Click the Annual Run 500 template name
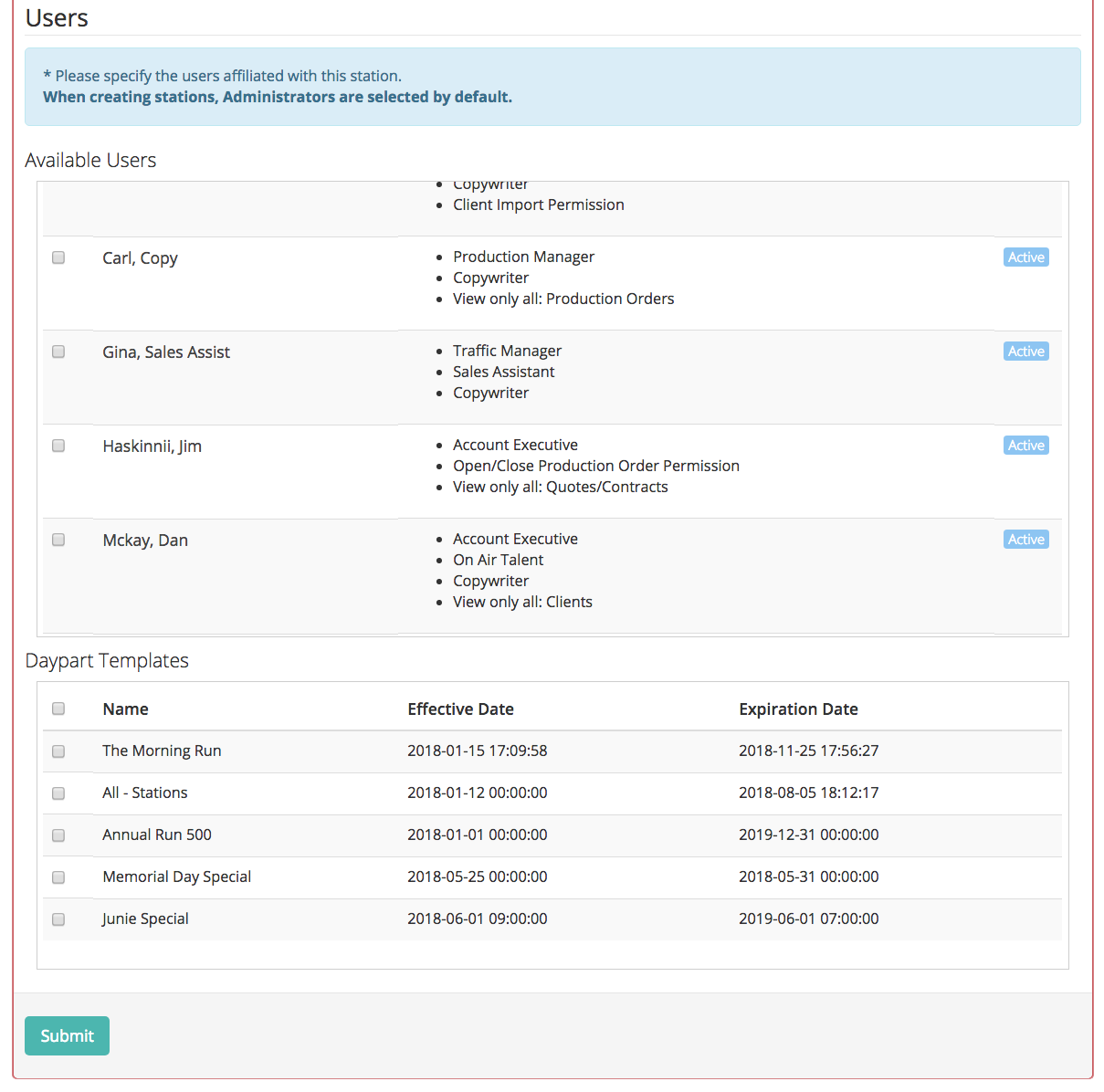Screen dimensions: 1104x1092 click(x=157, y=835)
